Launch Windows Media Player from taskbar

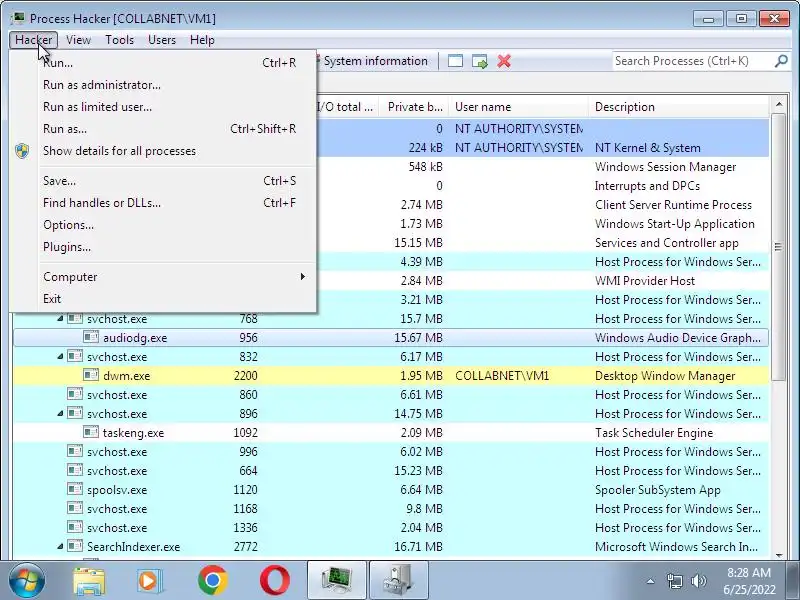[149, 581]
